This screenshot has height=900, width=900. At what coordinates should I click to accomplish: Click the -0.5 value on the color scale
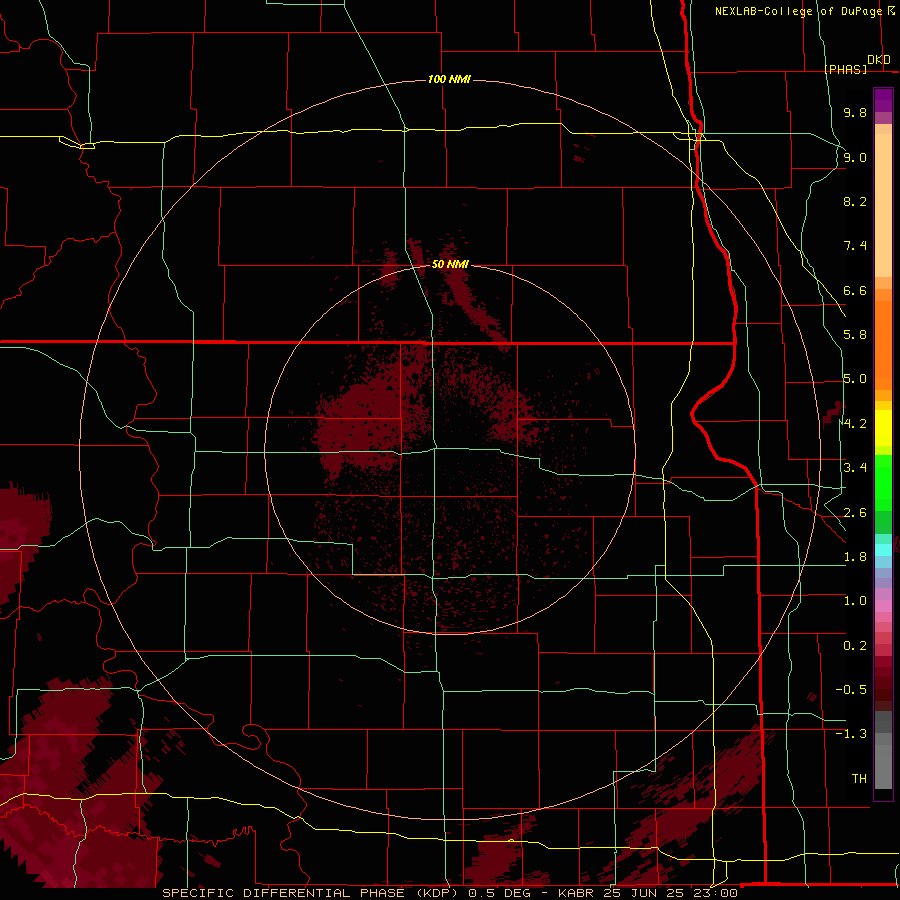[x=851, y=690]
